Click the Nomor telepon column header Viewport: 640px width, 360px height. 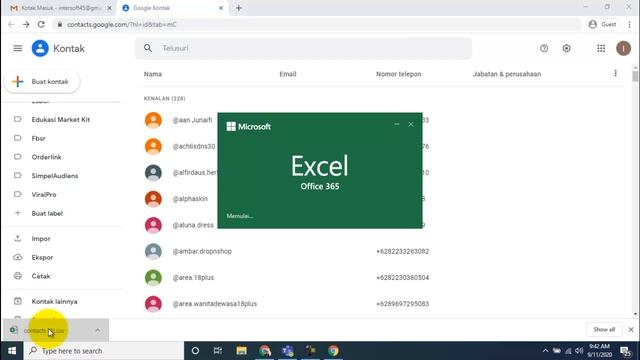(x=398, y=74)
